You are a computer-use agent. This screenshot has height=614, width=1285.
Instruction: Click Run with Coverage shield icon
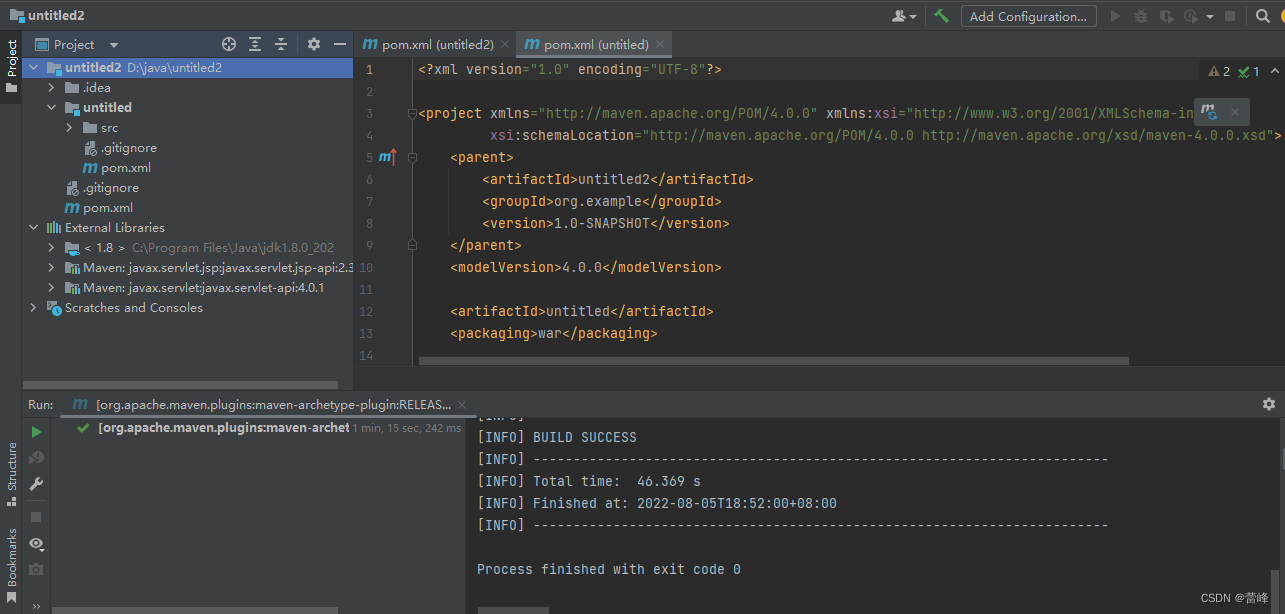pyautogui.click(x=1166, y=16)
